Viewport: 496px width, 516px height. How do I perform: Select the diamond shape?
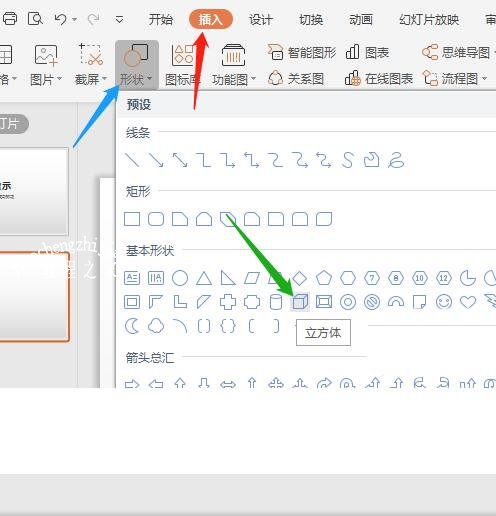[299, 278]
